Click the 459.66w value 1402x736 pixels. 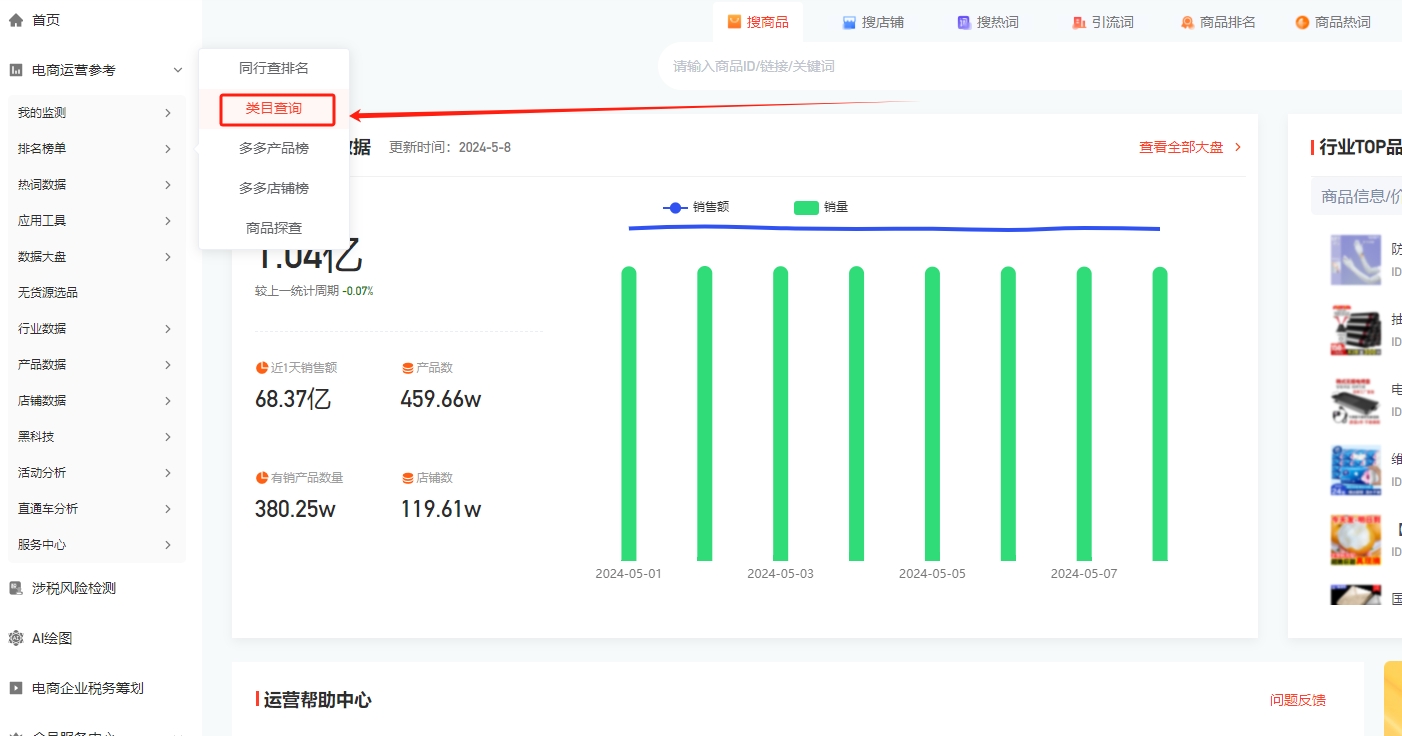(x=441, y=399)
